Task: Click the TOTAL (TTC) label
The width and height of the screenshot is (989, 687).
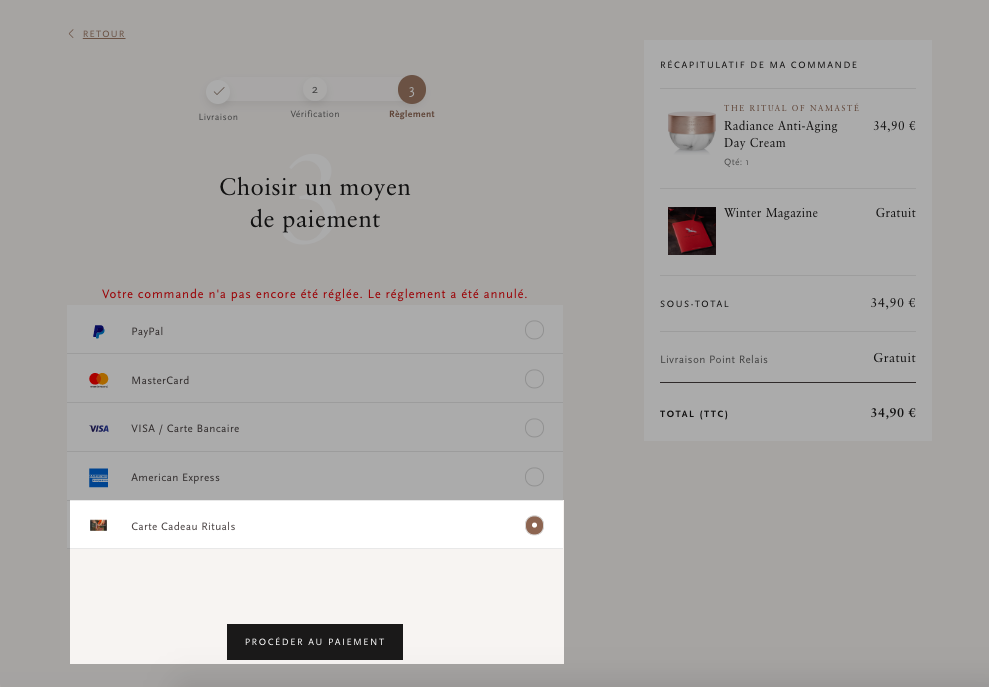Action: pos(694,414)
